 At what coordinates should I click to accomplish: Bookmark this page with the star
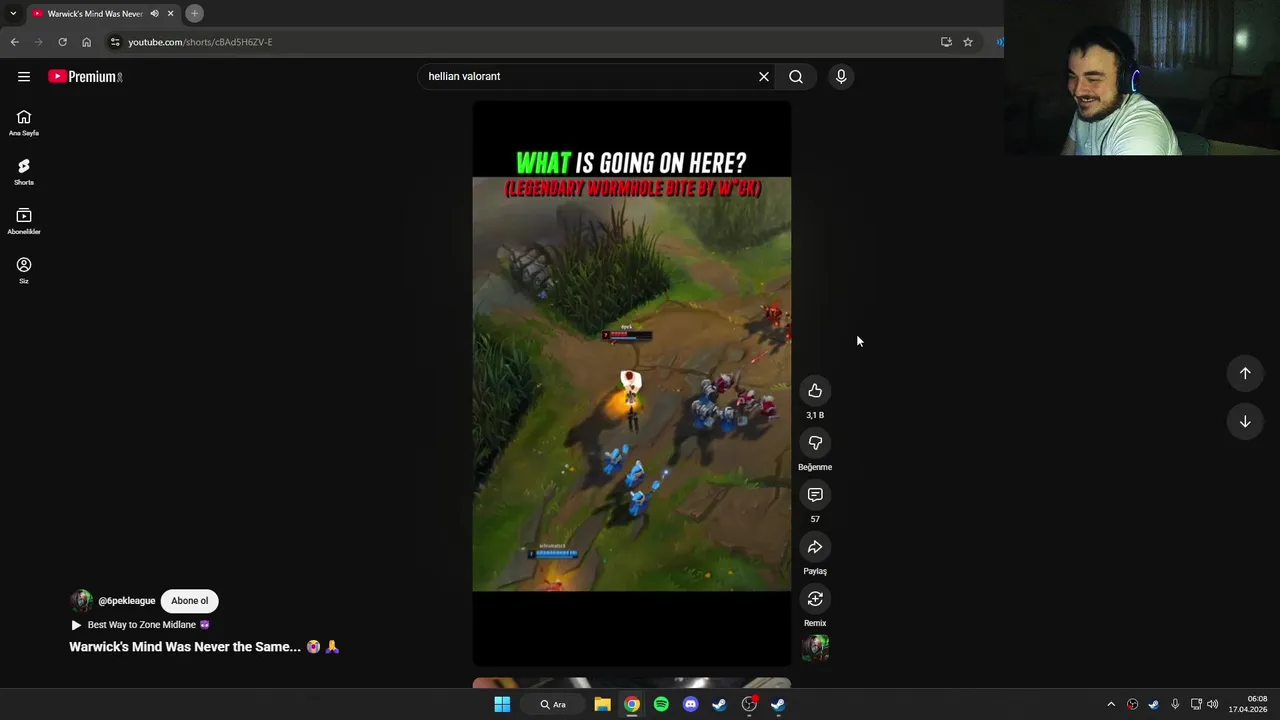(x=968, y=42)
